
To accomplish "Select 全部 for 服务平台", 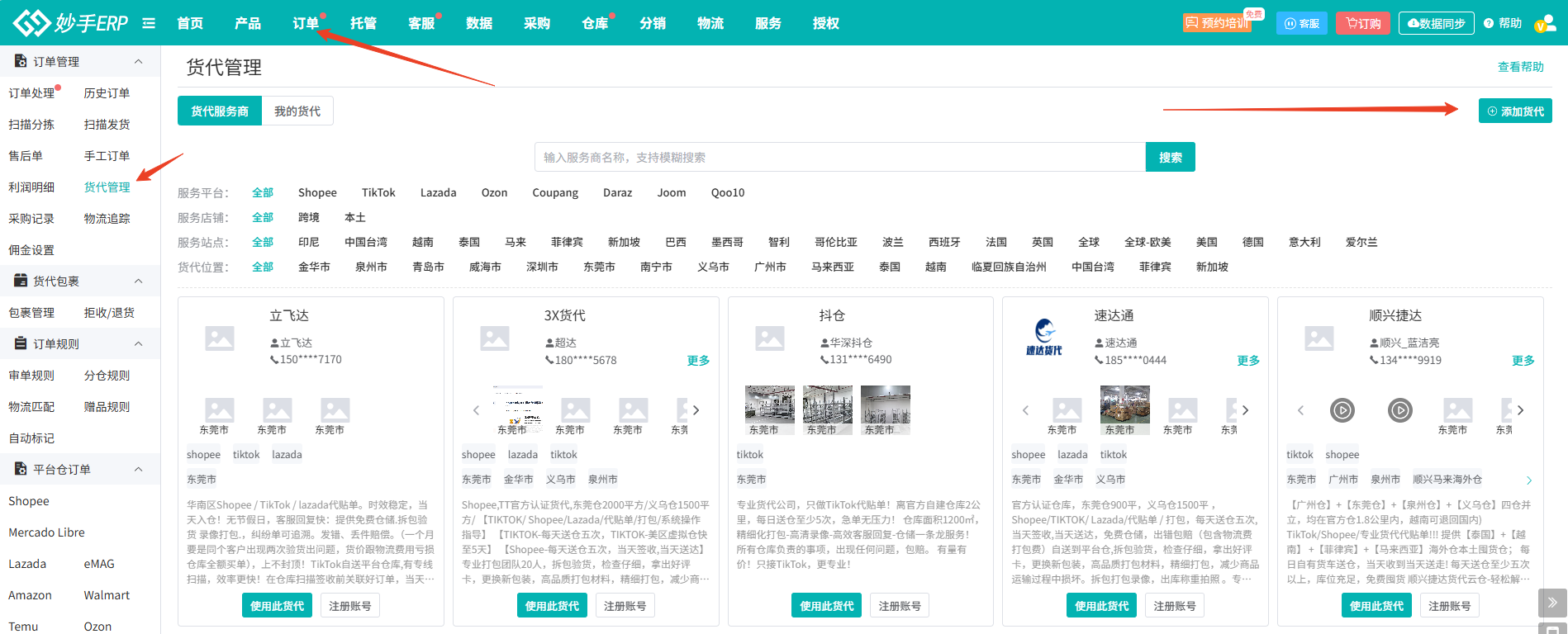I will click(x=263, y=192).
